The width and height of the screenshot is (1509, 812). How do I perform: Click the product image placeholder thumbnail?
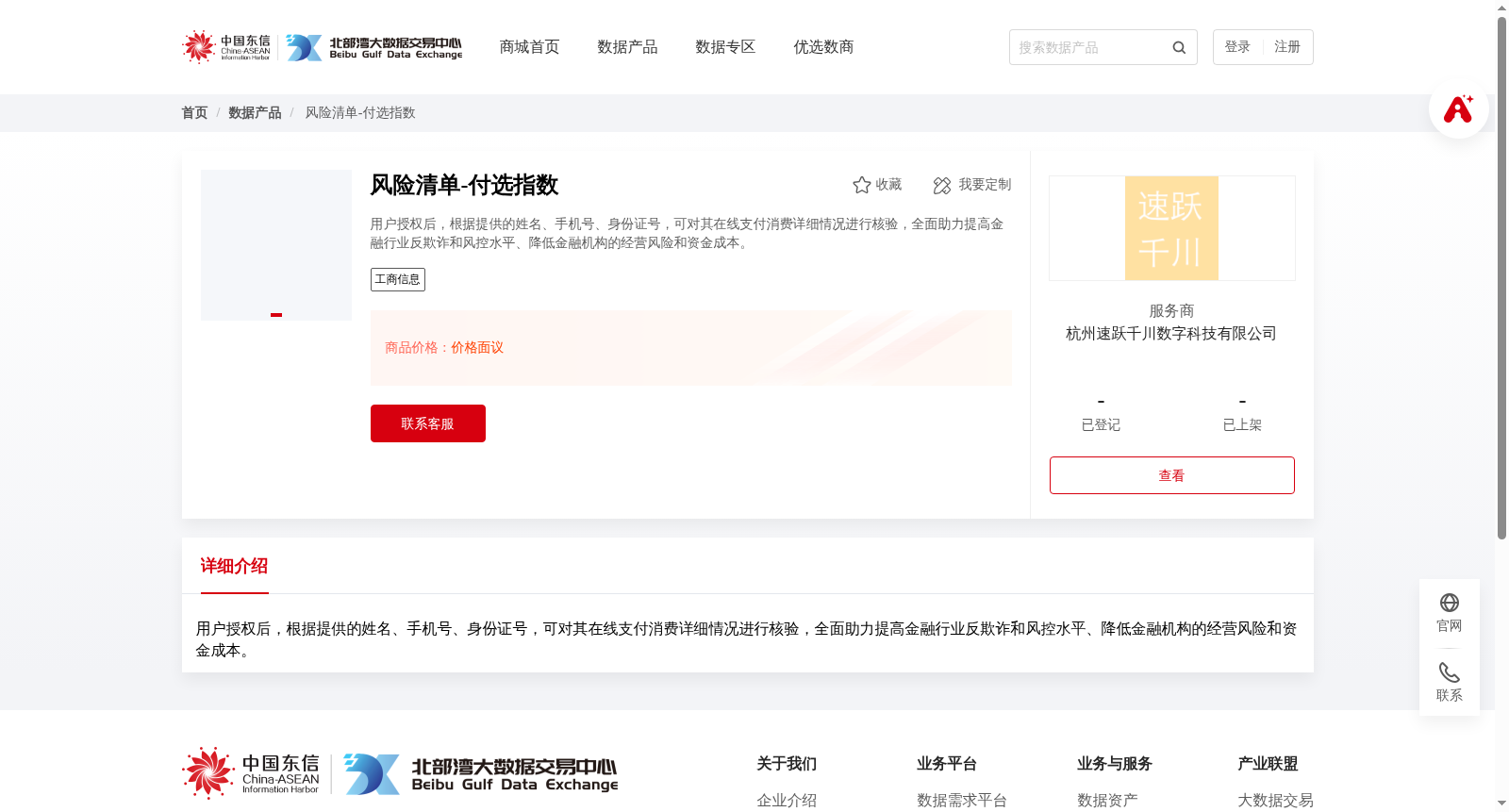pos(276,245)
